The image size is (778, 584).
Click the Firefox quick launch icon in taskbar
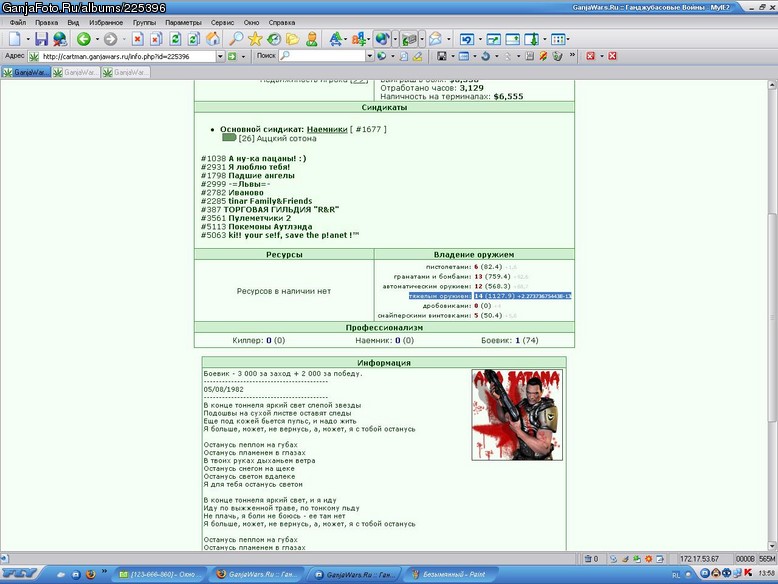[x=90, y=574]
